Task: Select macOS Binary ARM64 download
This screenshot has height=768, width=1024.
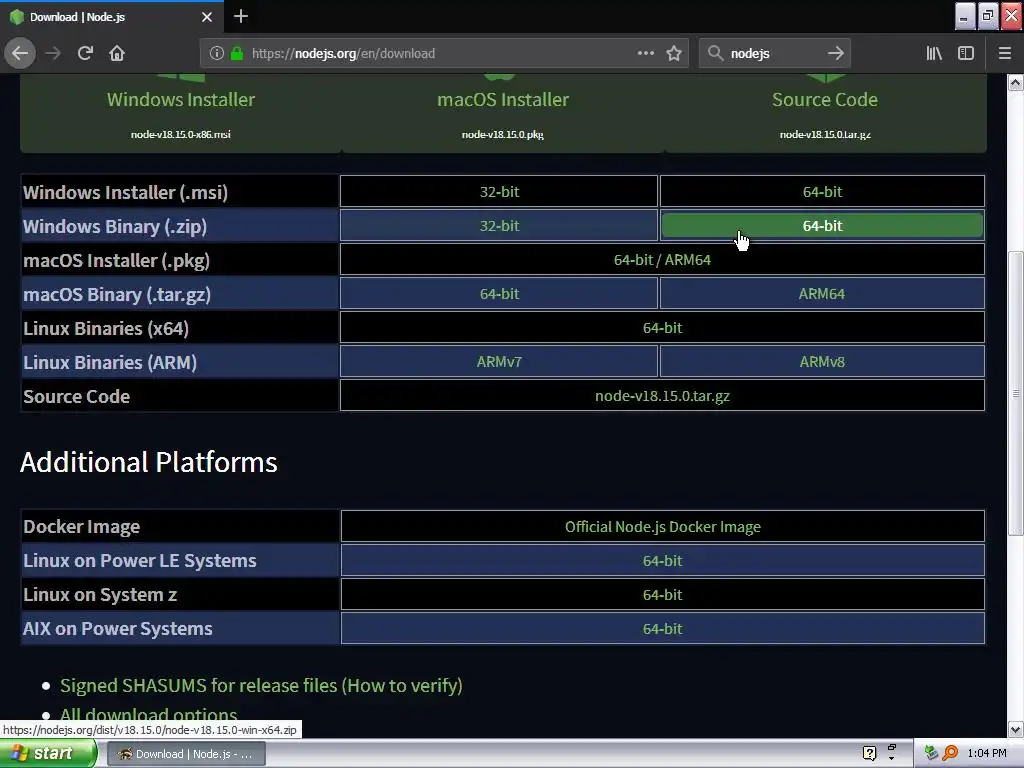Action: pyautogui.click(x=822, y=293)
